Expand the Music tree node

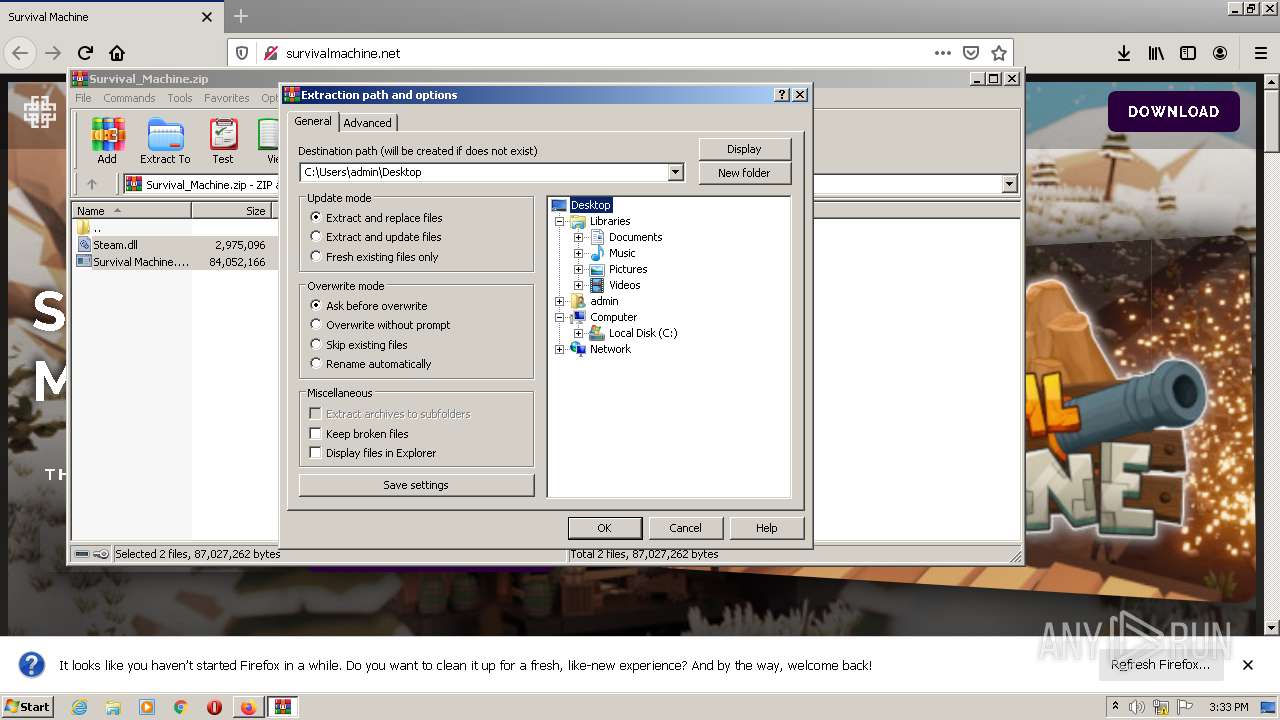[x=578, y=253]
